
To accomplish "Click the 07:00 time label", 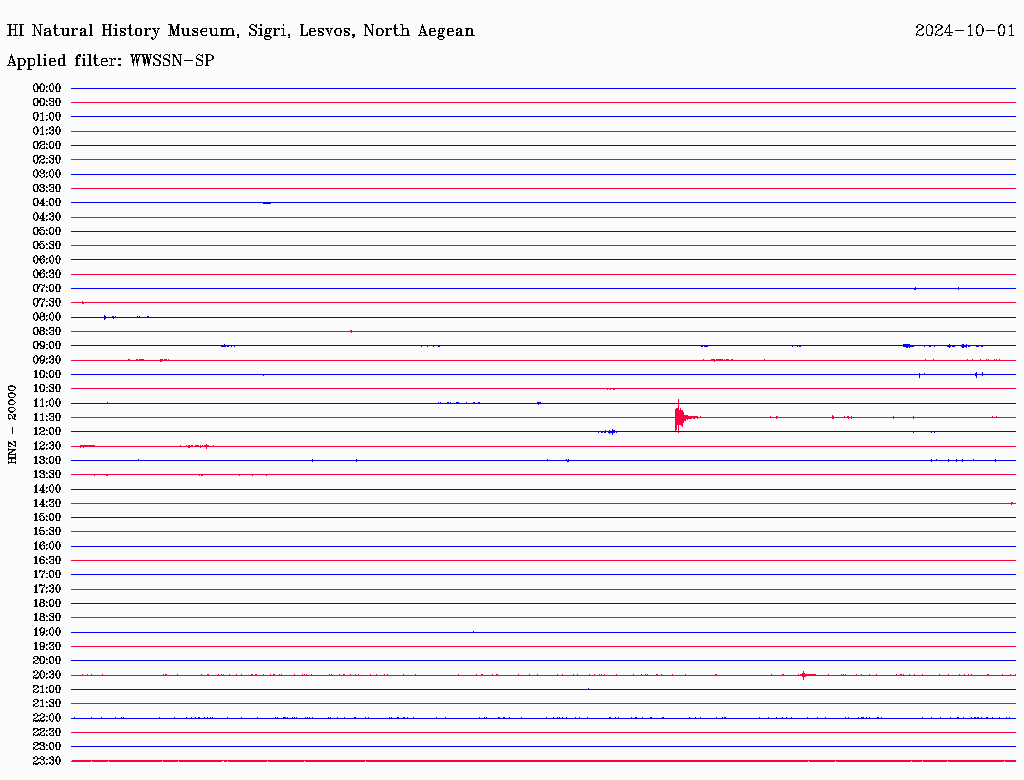I will [47, 288].
